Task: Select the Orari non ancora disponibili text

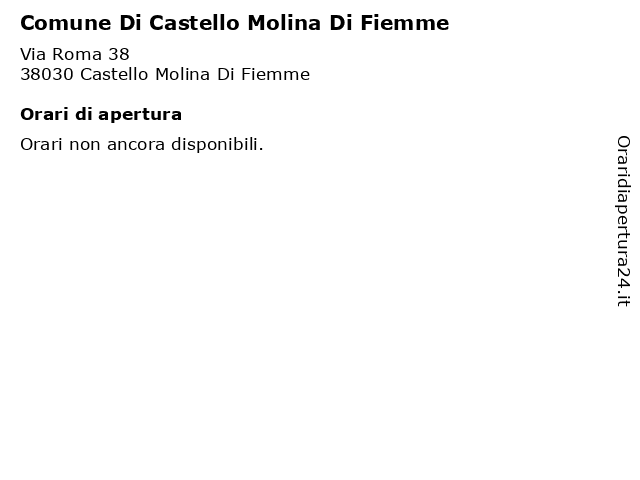Action: 142,144
